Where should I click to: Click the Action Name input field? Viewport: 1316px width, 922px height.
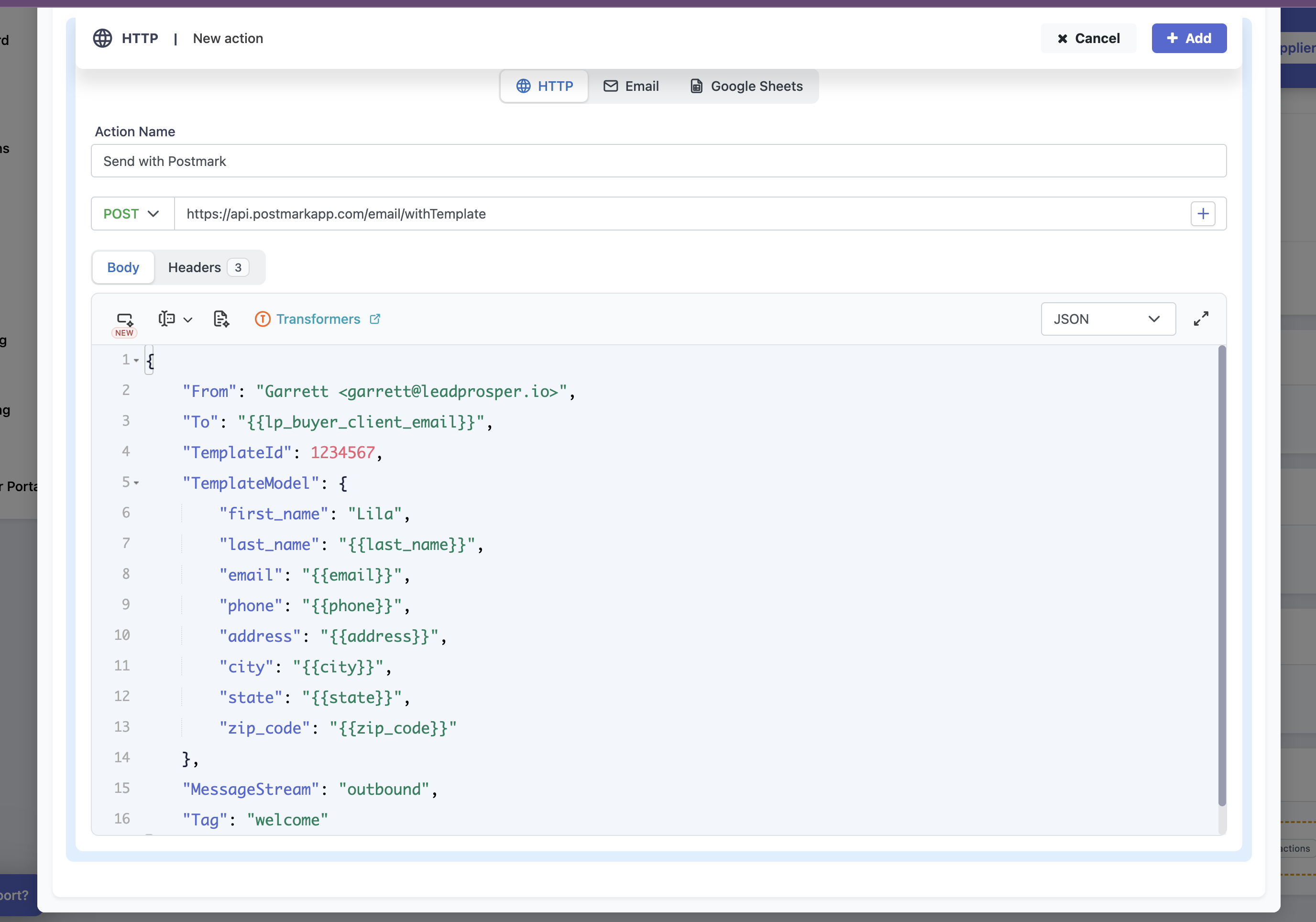tap(658, 161)
